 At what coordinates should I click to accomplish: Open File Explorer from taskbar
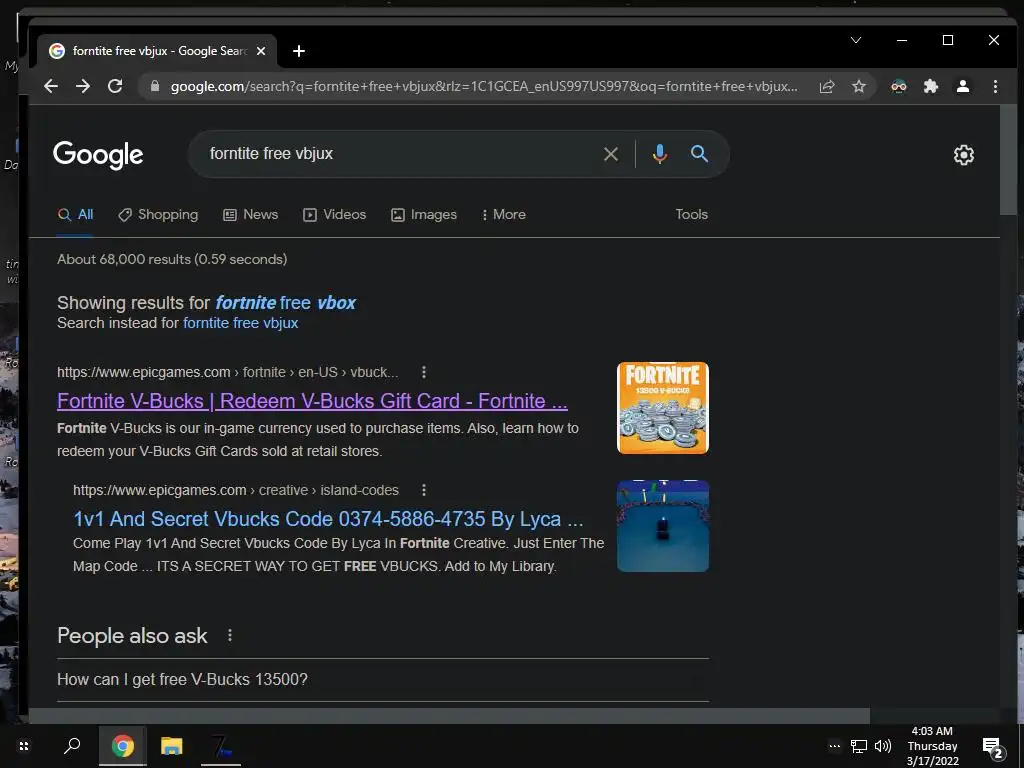click(172, 746)
